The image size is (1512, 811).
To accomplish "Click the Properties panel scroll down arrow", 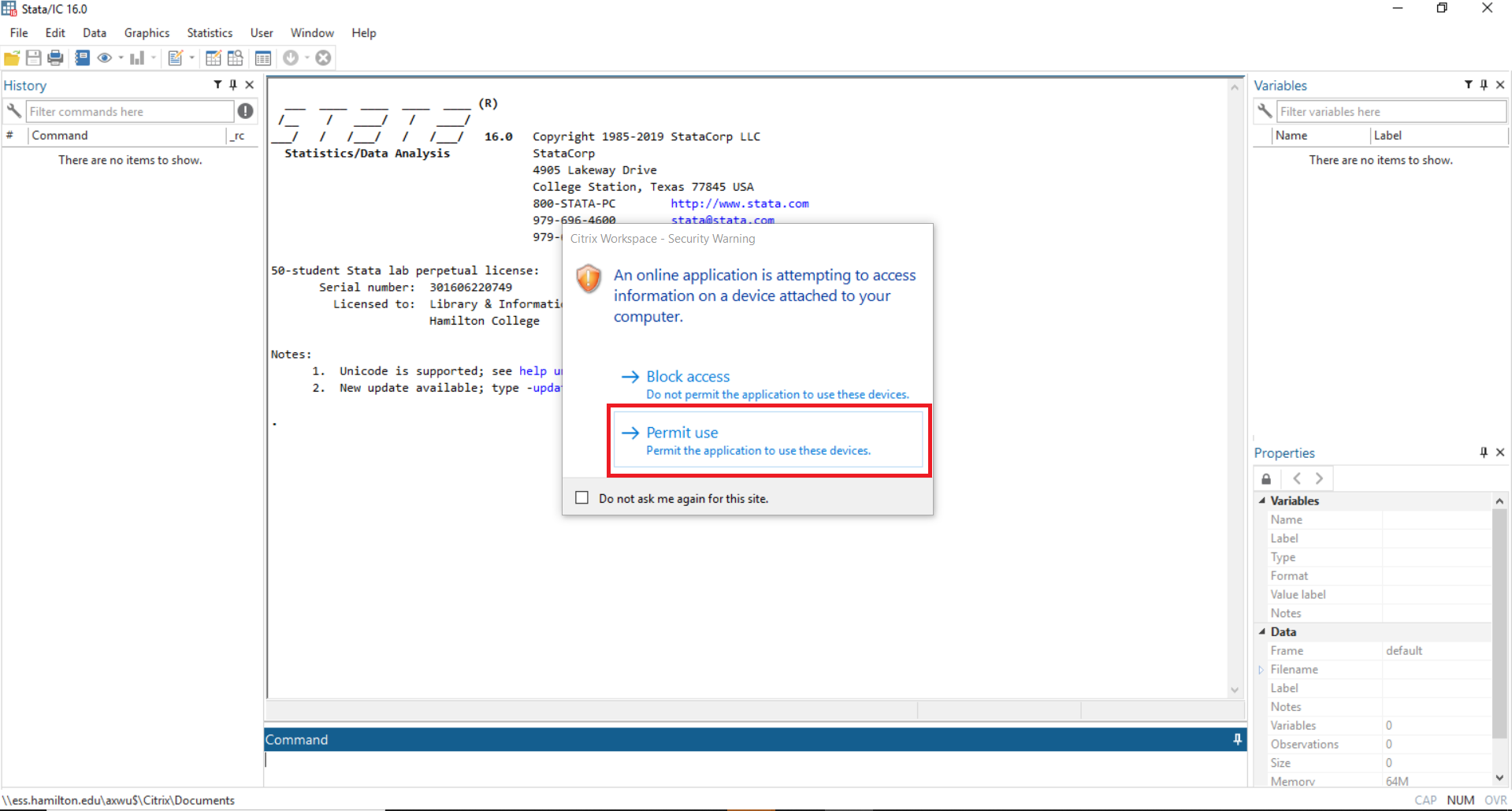I will coord(1499,779).
